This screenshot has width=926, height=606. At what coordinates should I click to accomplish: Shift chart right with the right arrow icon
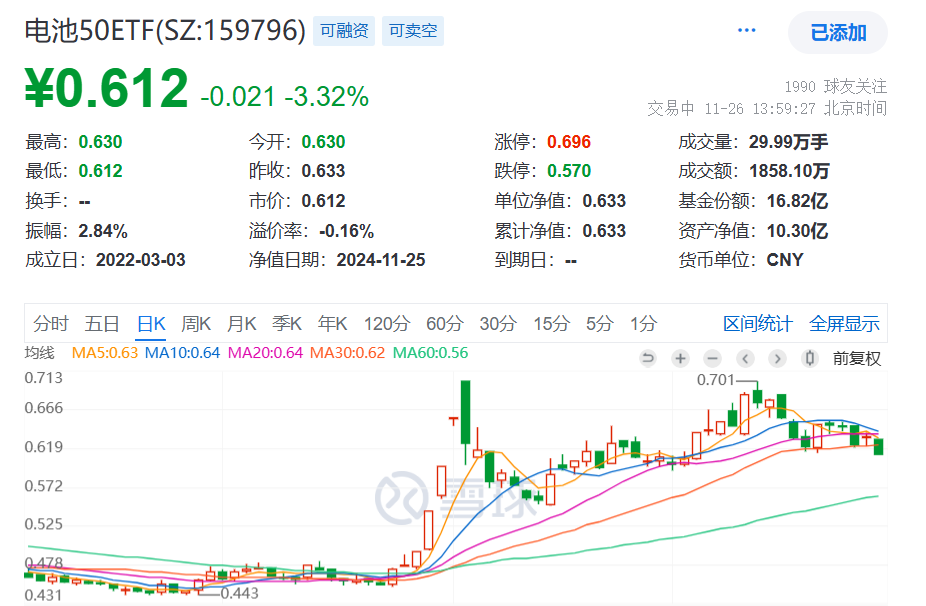[x=777, y=358]
